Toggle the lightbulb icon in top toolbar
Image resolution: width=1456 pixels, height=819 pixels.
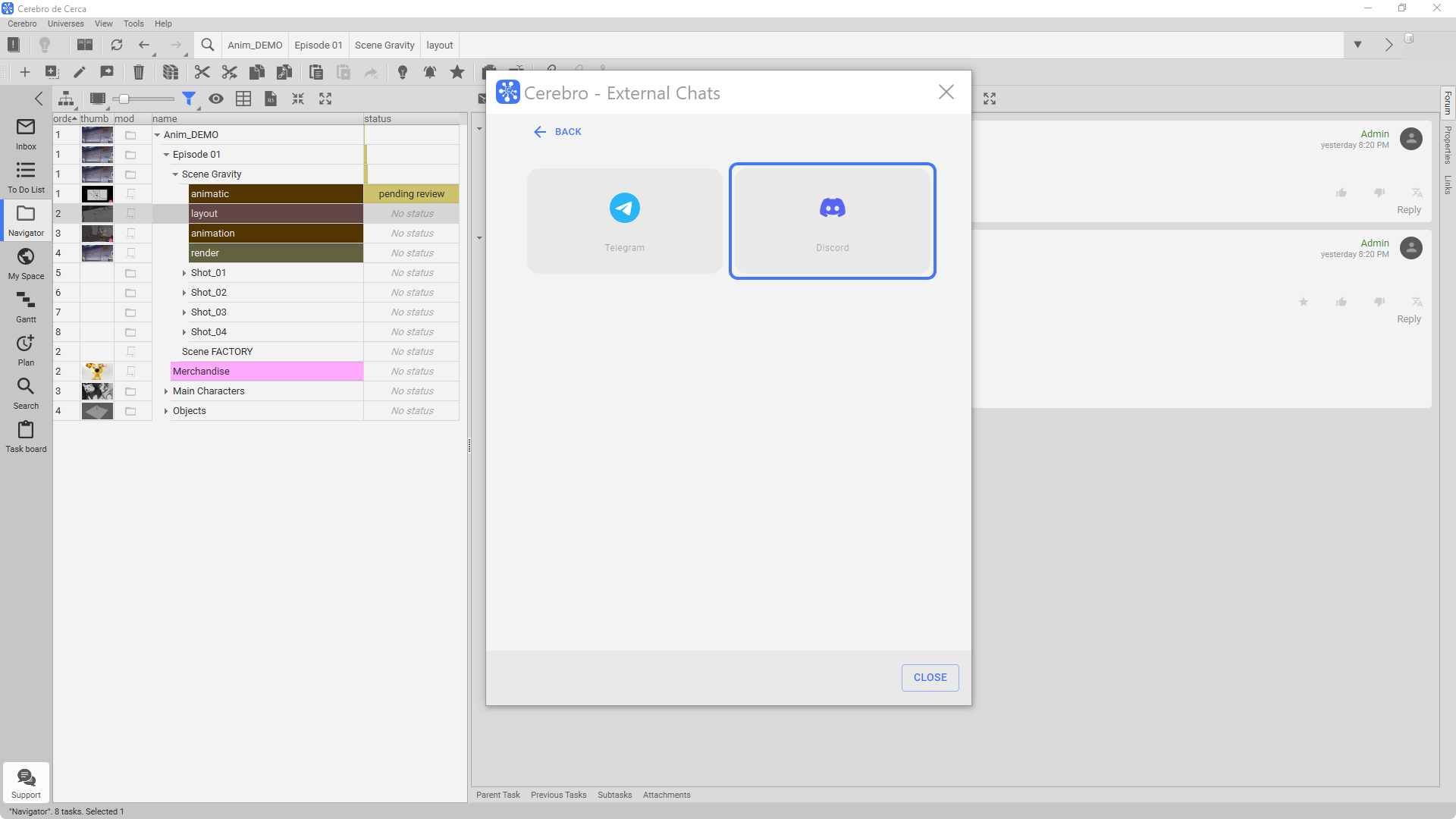(x=45, y=45)
